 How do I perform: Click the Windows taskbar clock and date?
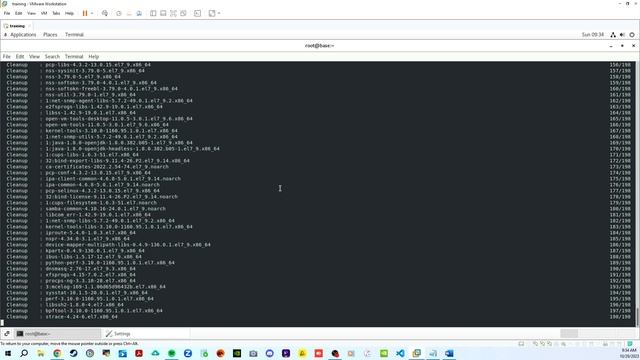[629, 353]
